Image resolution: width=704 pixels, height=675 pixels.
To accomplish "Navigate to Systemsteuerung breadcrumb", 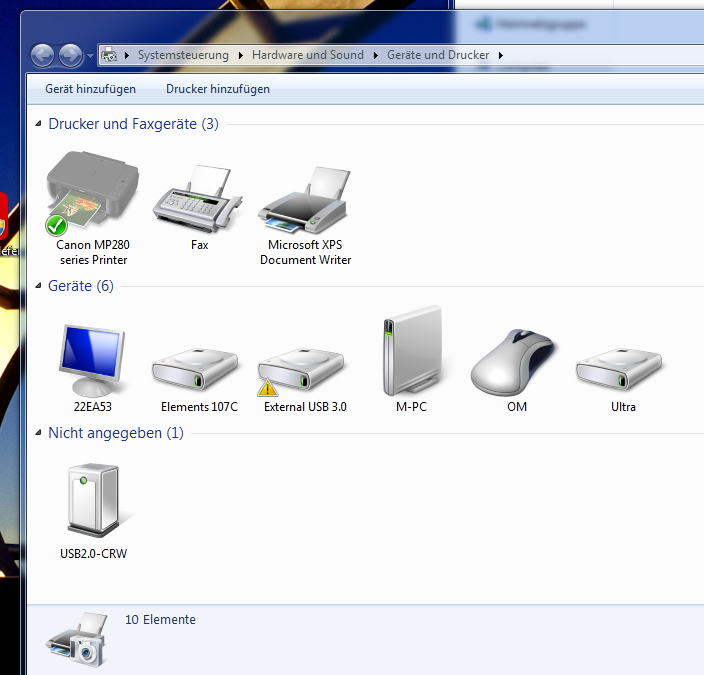I will tap(183, 55).
